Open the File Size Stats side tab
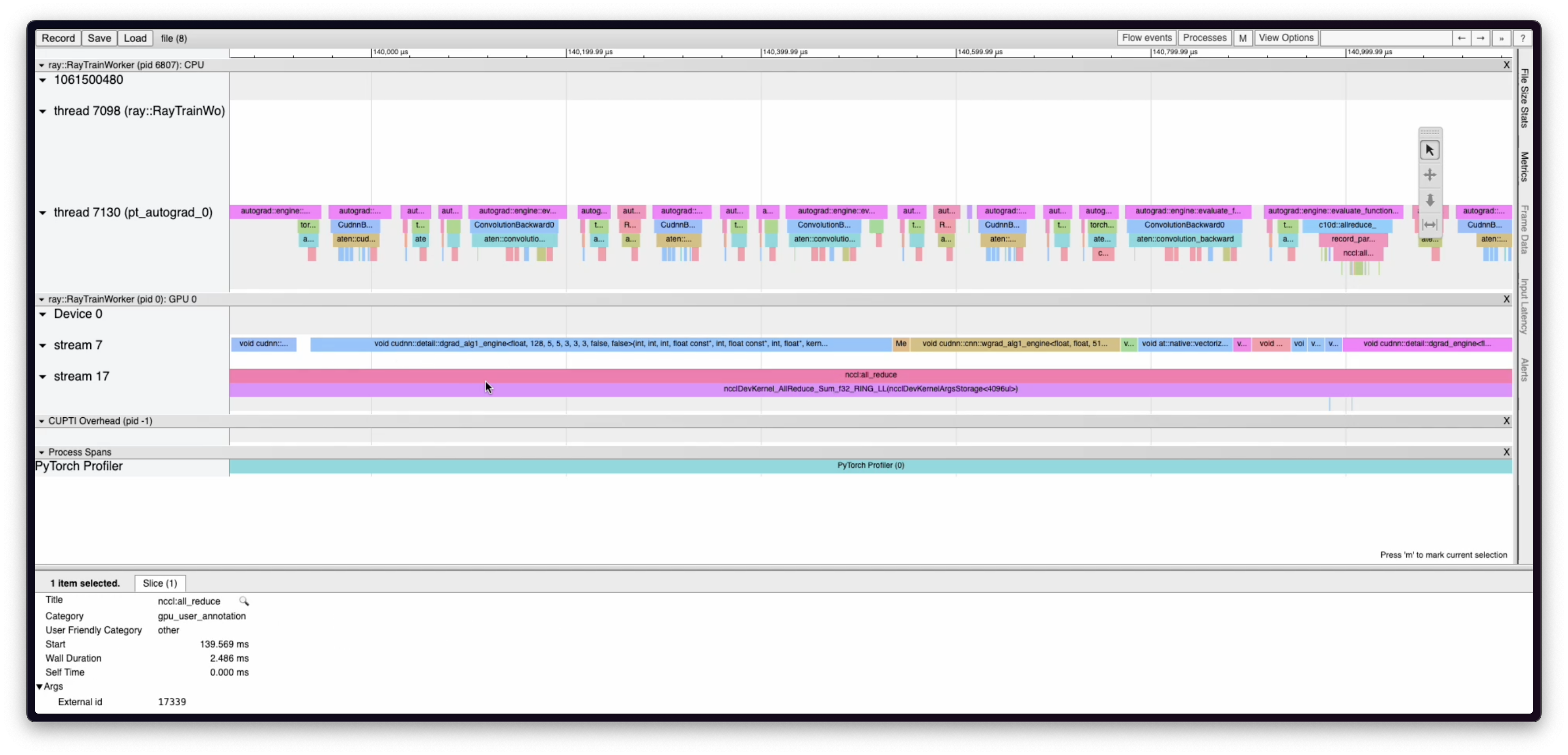The width and height of the screenshot is (1568, 755). 1524,97
